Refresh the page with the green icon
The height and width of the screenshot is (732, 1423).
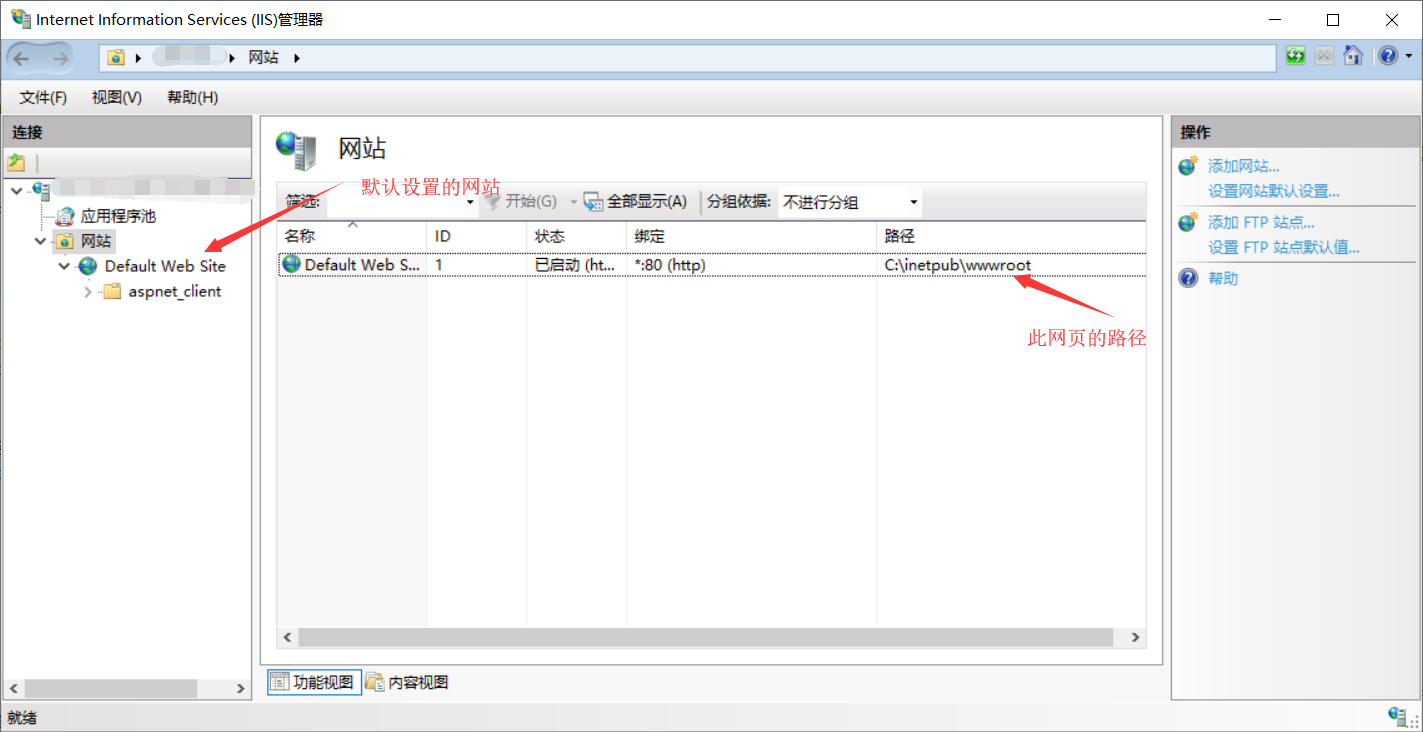(1295, 56)
